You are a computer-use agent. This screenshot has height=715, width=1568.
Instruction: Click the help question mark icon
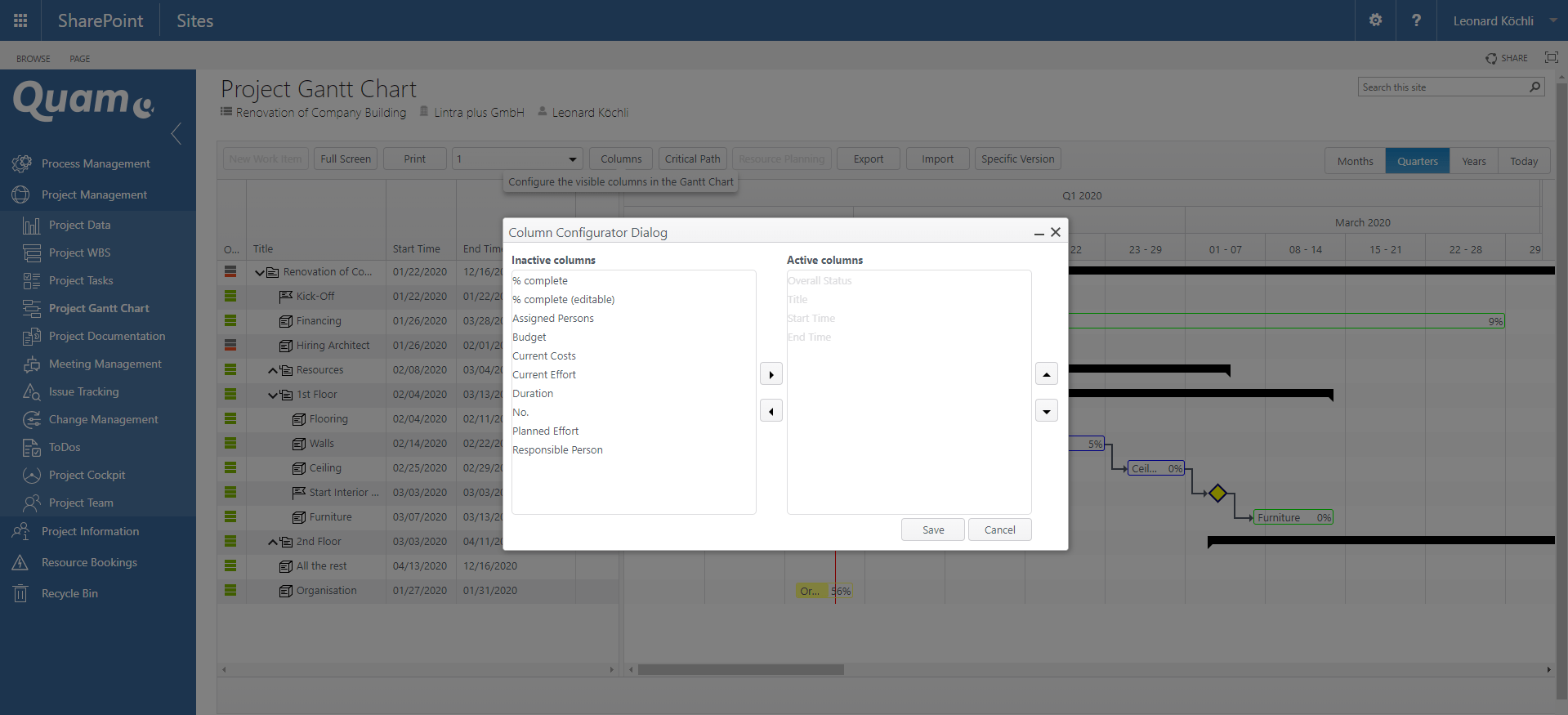coord(1416,20)
